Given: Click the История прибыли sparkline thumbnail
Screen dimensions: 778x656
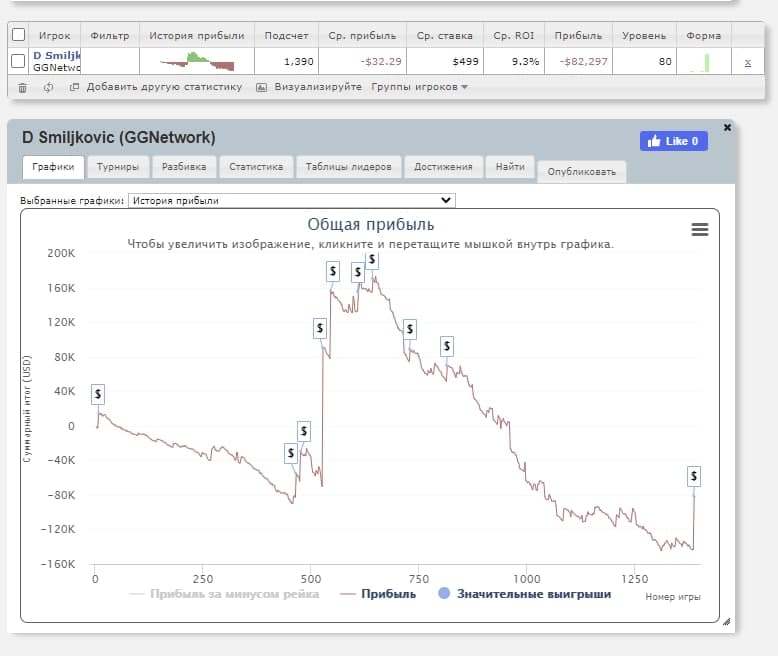Looking at the screenshot, I should pyautogui.click(x=197, y=62).
